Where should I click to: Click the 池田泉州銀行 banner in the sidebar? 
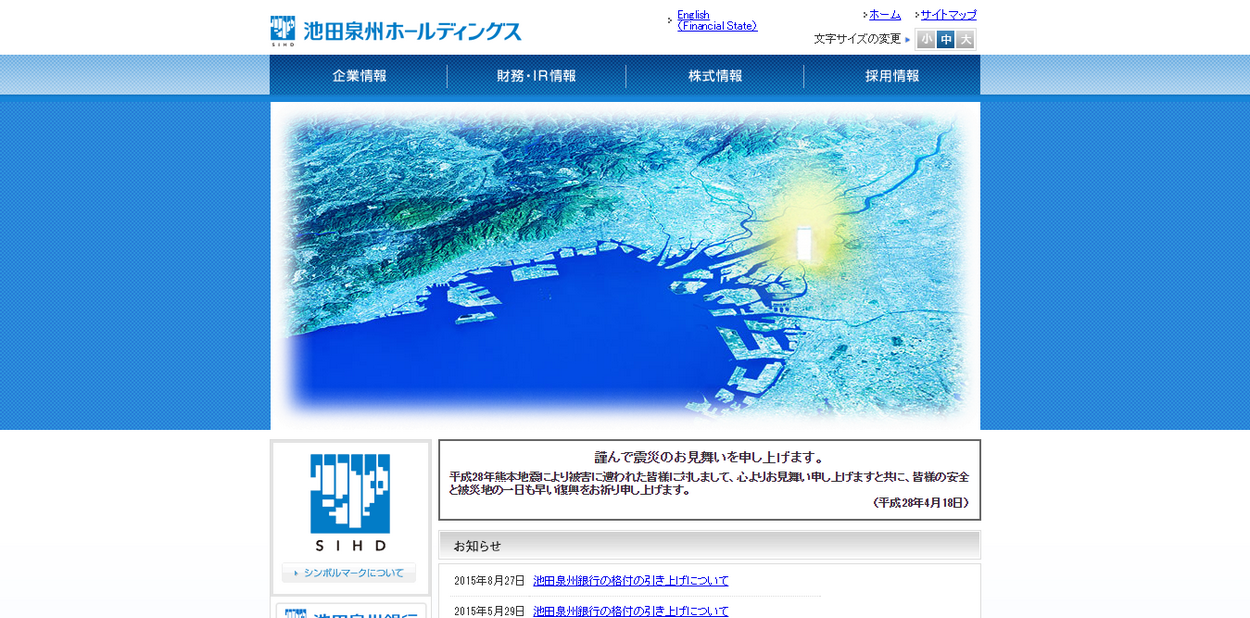(351, 611)
